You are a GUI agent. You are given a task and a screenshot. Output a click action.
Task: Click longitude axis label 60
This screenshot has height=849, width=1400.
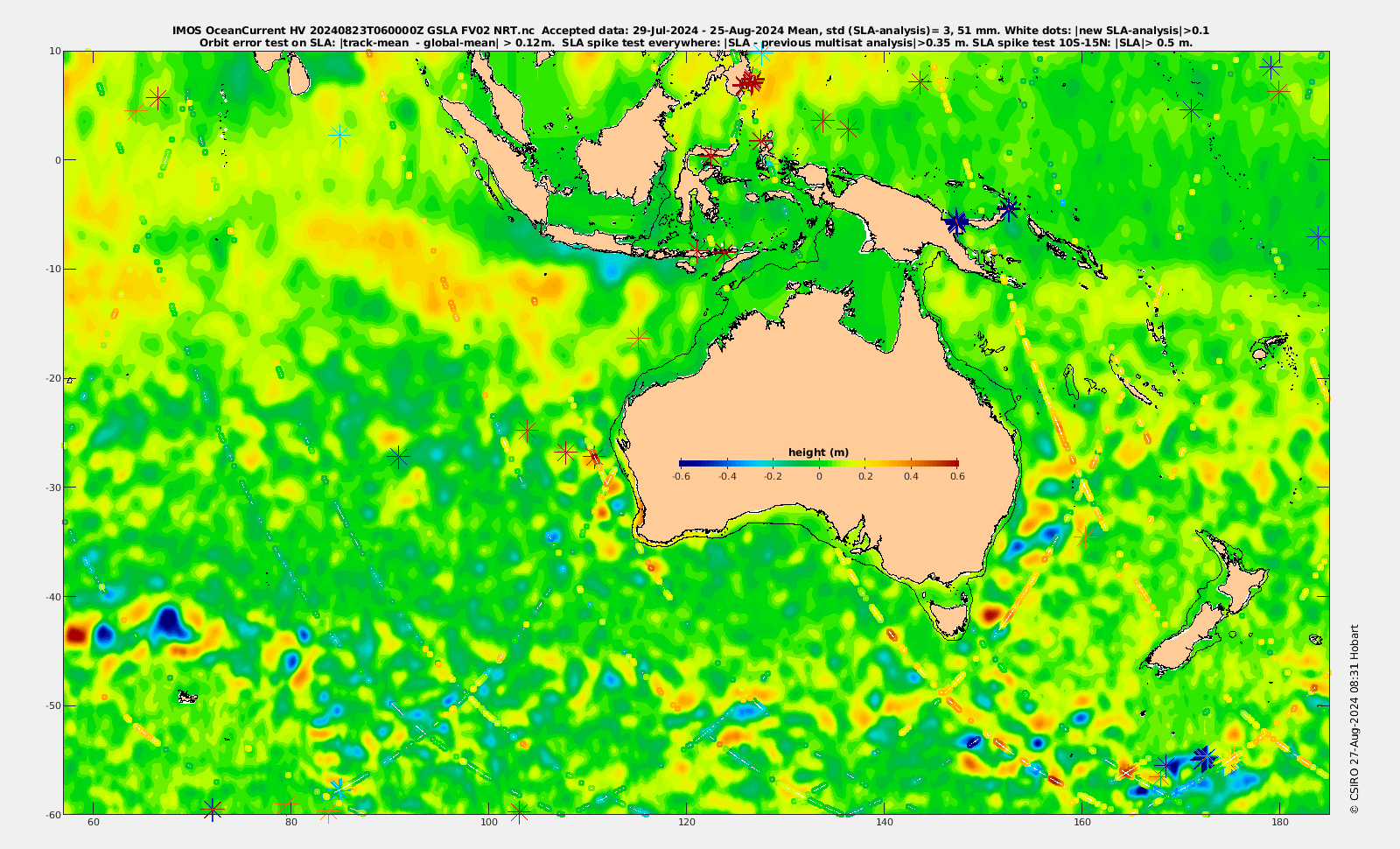94,822
